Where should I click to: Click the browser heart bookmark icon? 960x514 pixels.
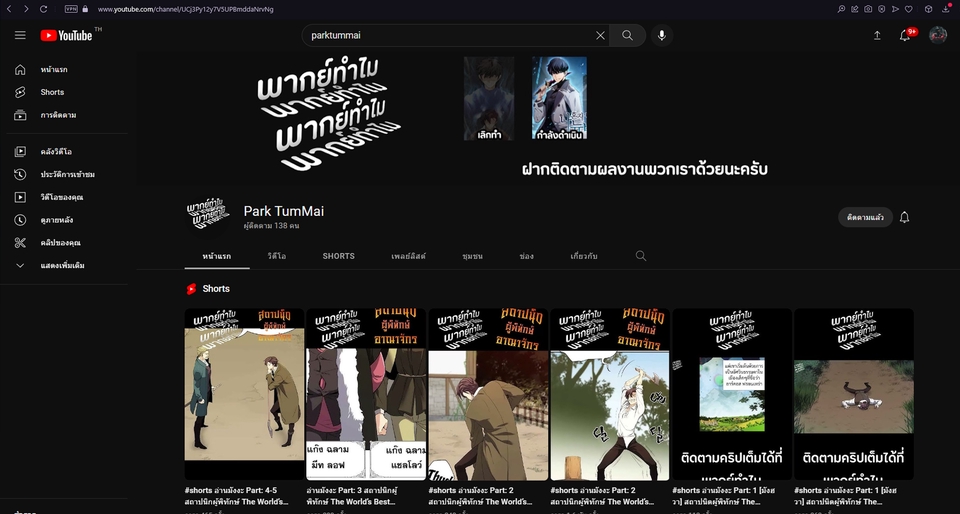click(x=909, y=9)
